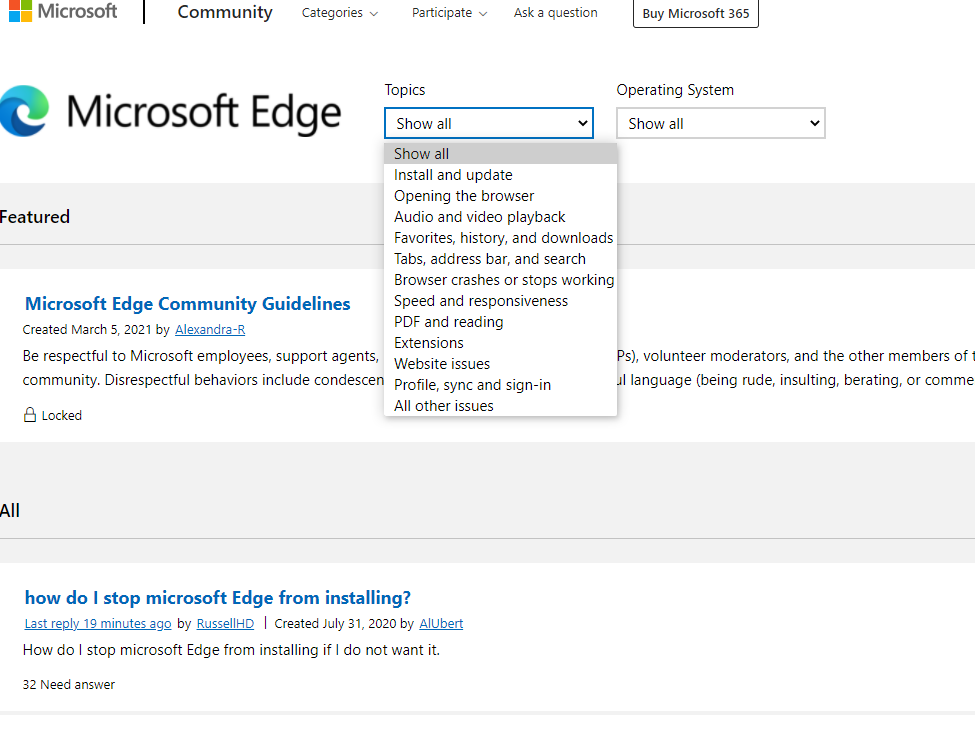Select 'Speed and responsiveness' topic
This screenshot has width=975, height=731.
coord(501,301)
